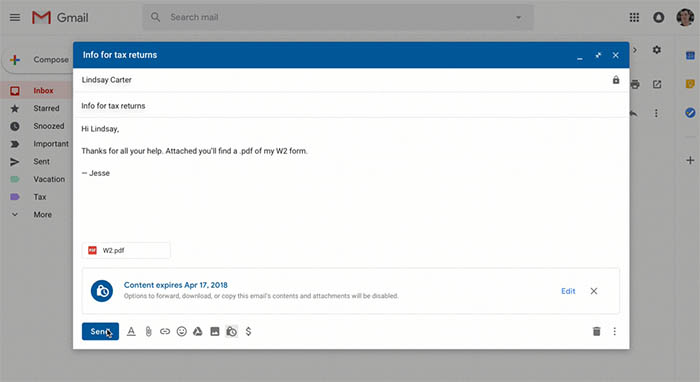This screenshot has height=382, width=700.
Task: Open the account profile picture
Action: (685, 17)
